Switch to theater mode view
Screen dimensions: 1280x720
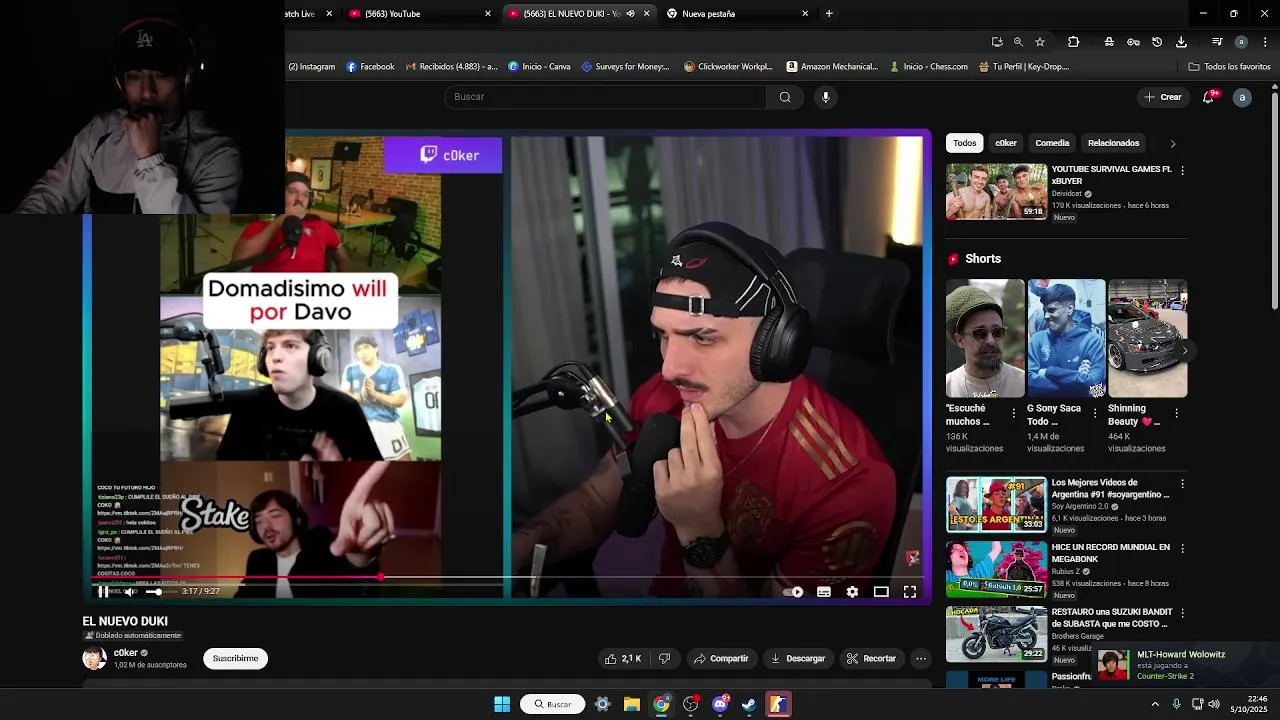(881, 592)
